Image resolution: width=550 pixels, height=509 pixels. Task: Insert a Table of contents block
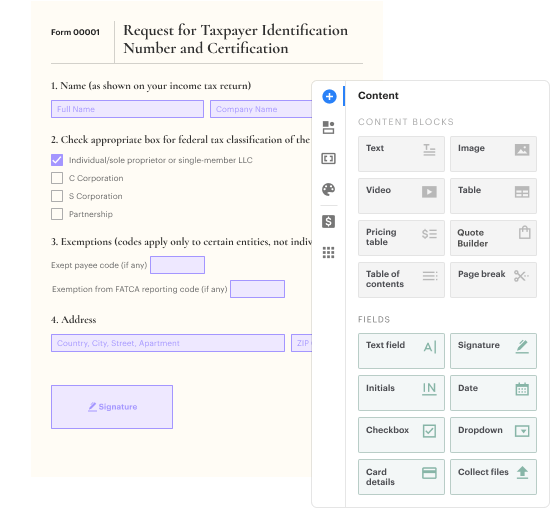tap(401, 280)
